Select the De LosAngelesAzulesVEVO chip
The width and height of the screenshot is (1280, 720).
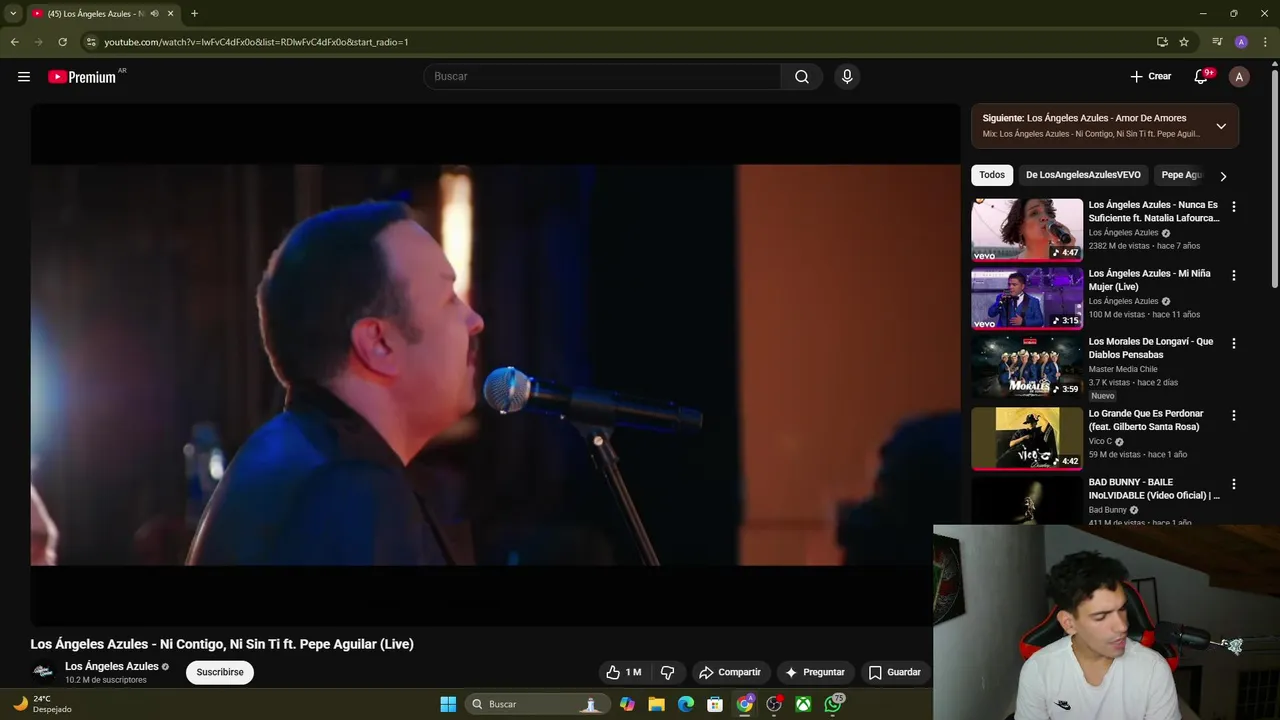[x=1083, y=175]
